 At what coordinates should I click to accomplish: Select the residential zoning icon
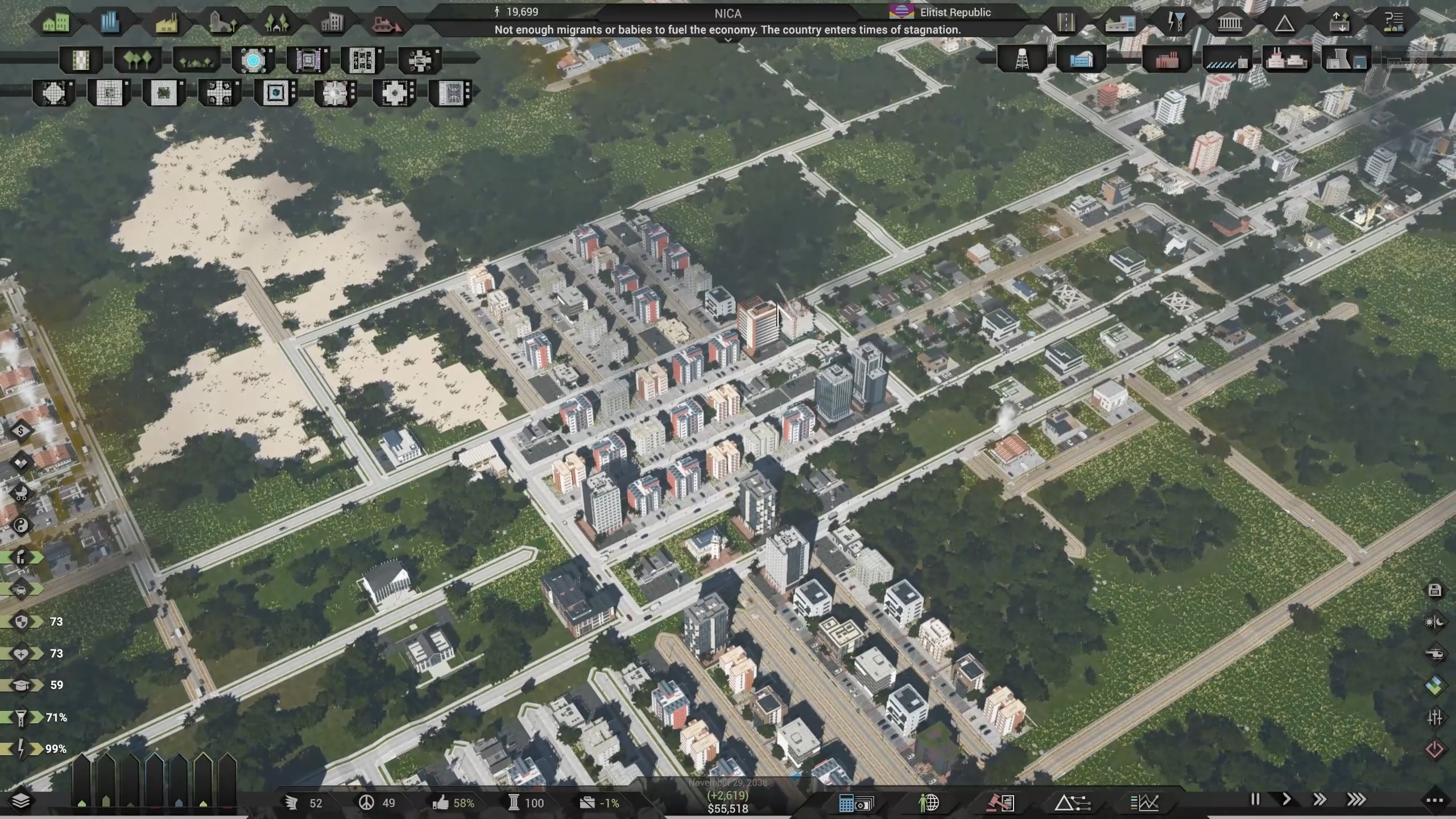pyautogui.click(x=56, y=23)
